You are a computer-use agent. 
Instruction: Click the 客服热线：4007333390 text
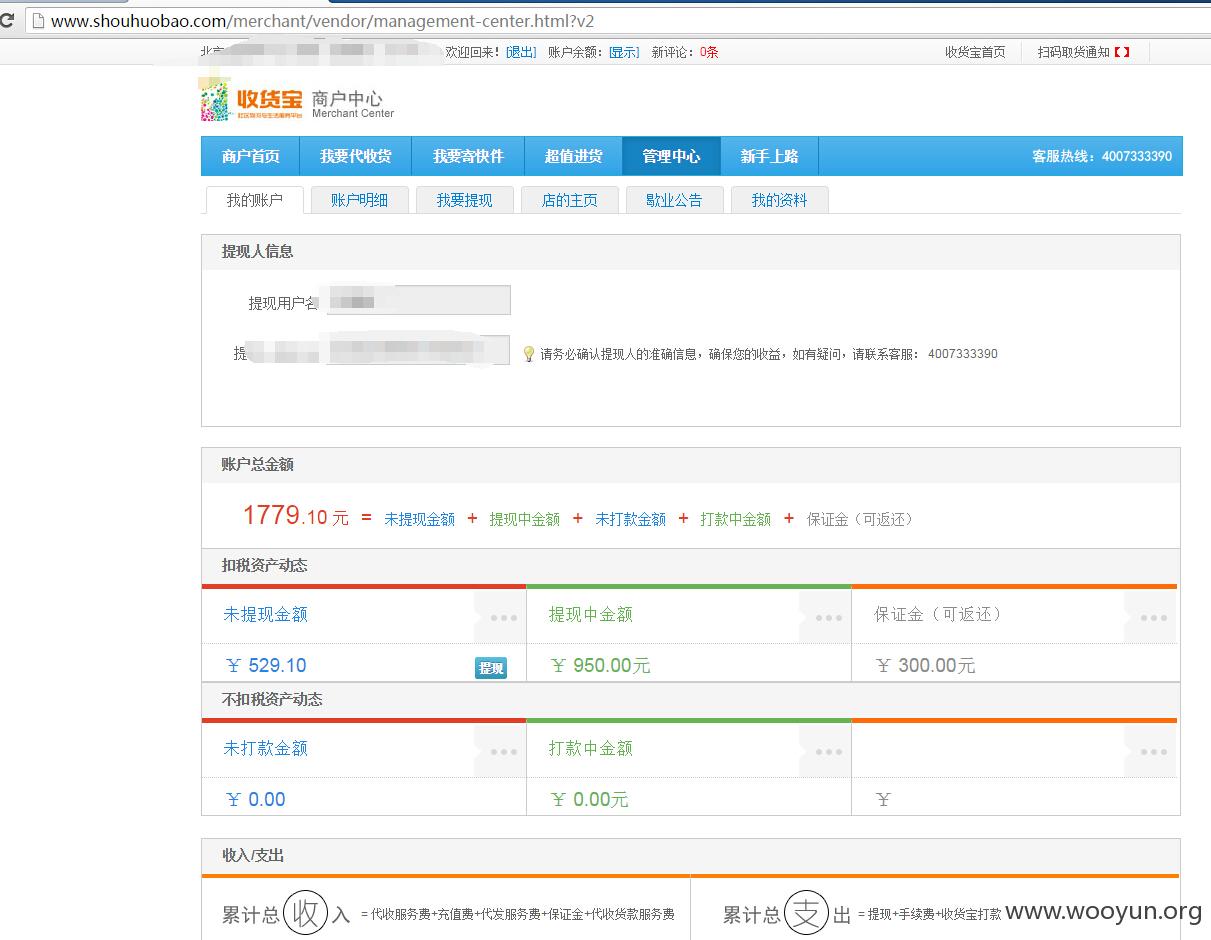[1102, 157]
